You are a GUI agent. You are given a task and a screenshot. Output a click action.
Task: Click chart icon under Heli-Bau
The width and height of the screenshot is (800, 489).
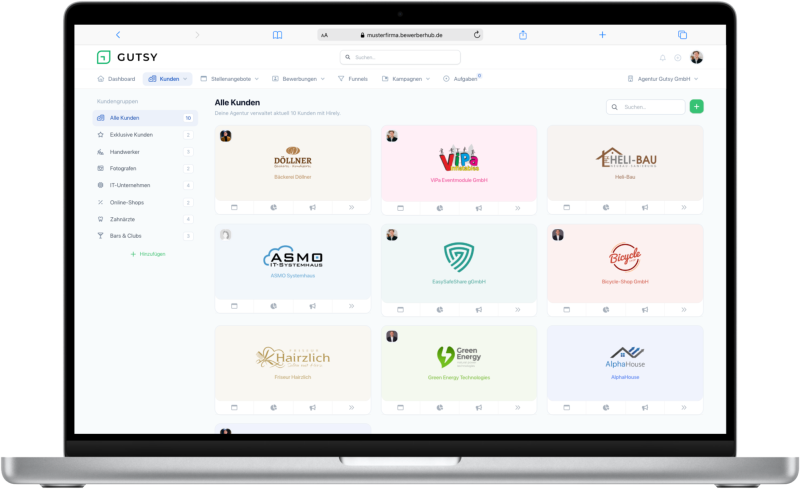click(606, 207)
